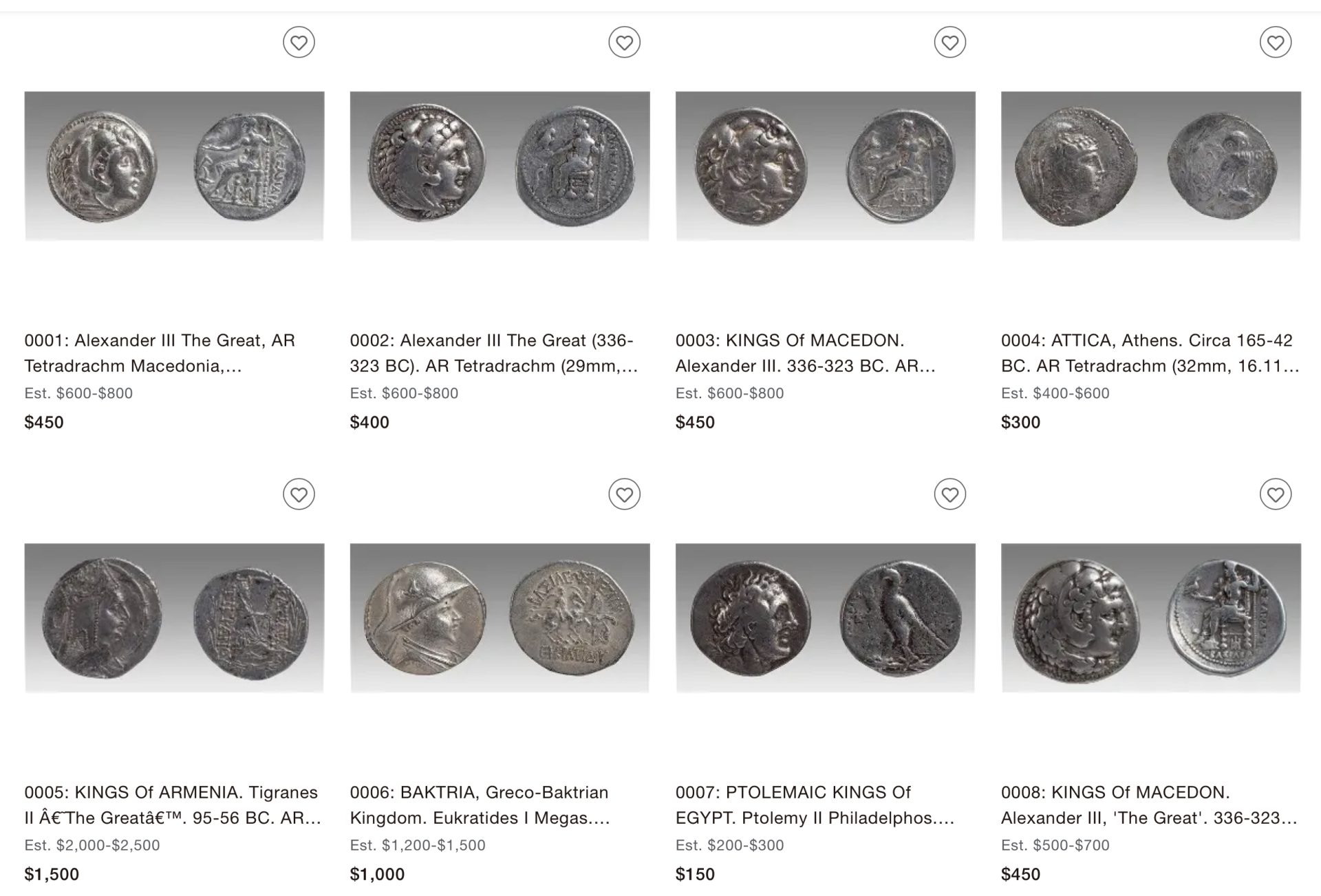
Task: Open lot 0003 Kings of Macedon title
Action: point(805,353)
